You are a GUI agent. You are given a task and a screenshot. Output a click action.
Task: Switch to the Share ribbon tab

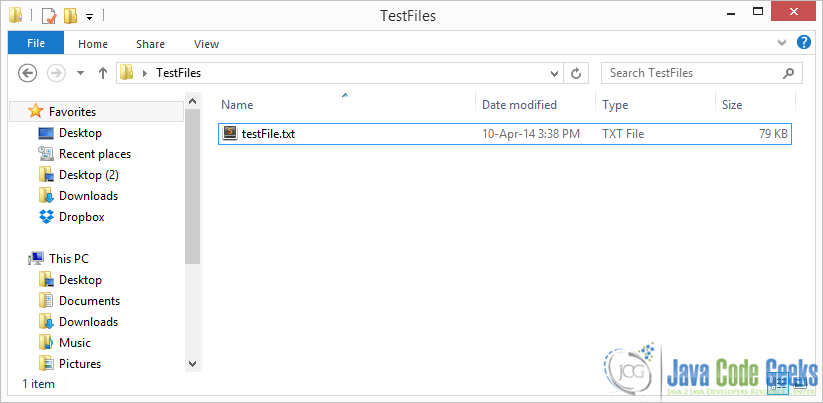click(x=150, y=44)
